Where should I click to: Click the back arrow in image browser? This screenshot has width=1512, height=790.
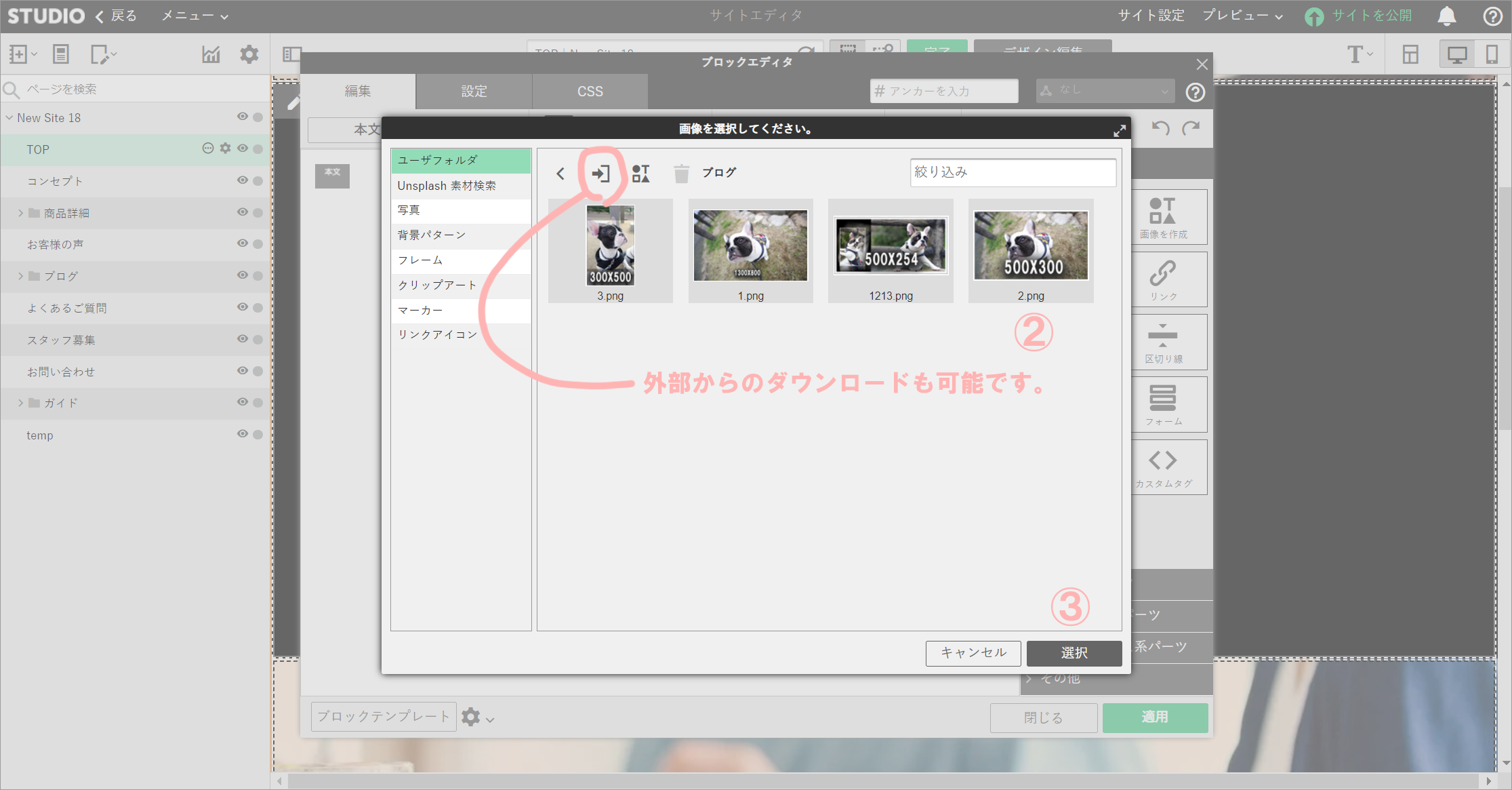pyautogui.click(x=560, y=174)
